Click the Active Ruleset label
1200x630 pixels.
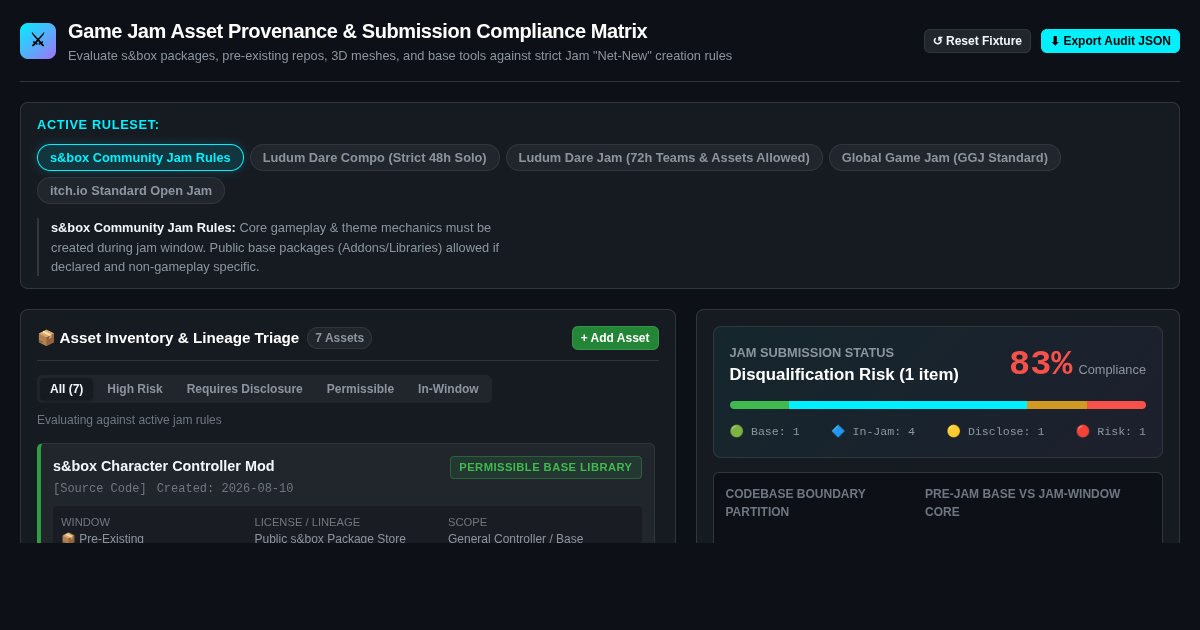click(x=98, y=125)
